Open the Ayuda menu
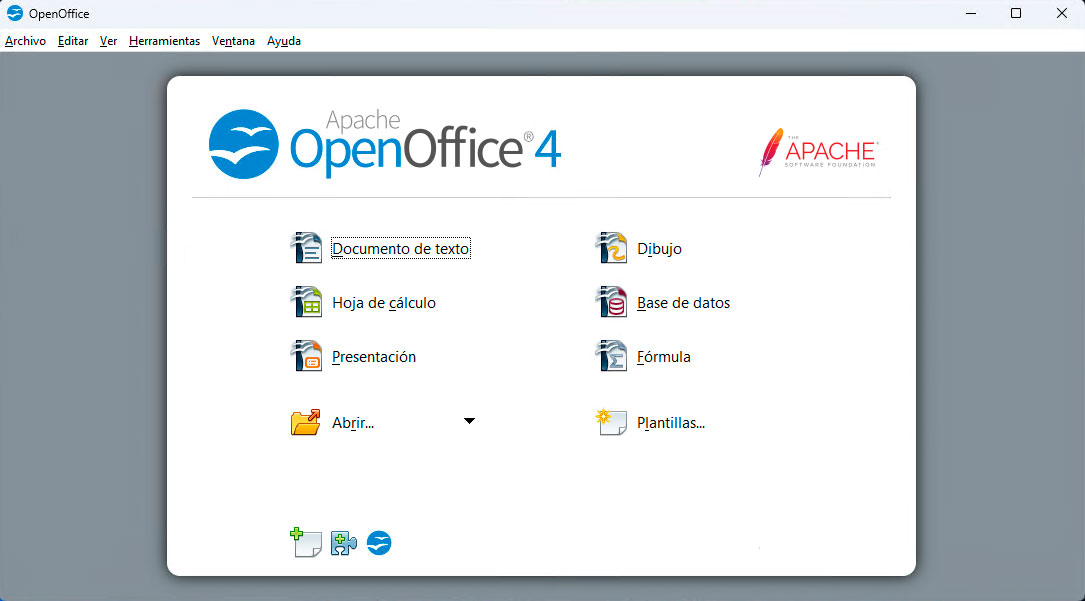1085x601 pixels. pos(284,41)
